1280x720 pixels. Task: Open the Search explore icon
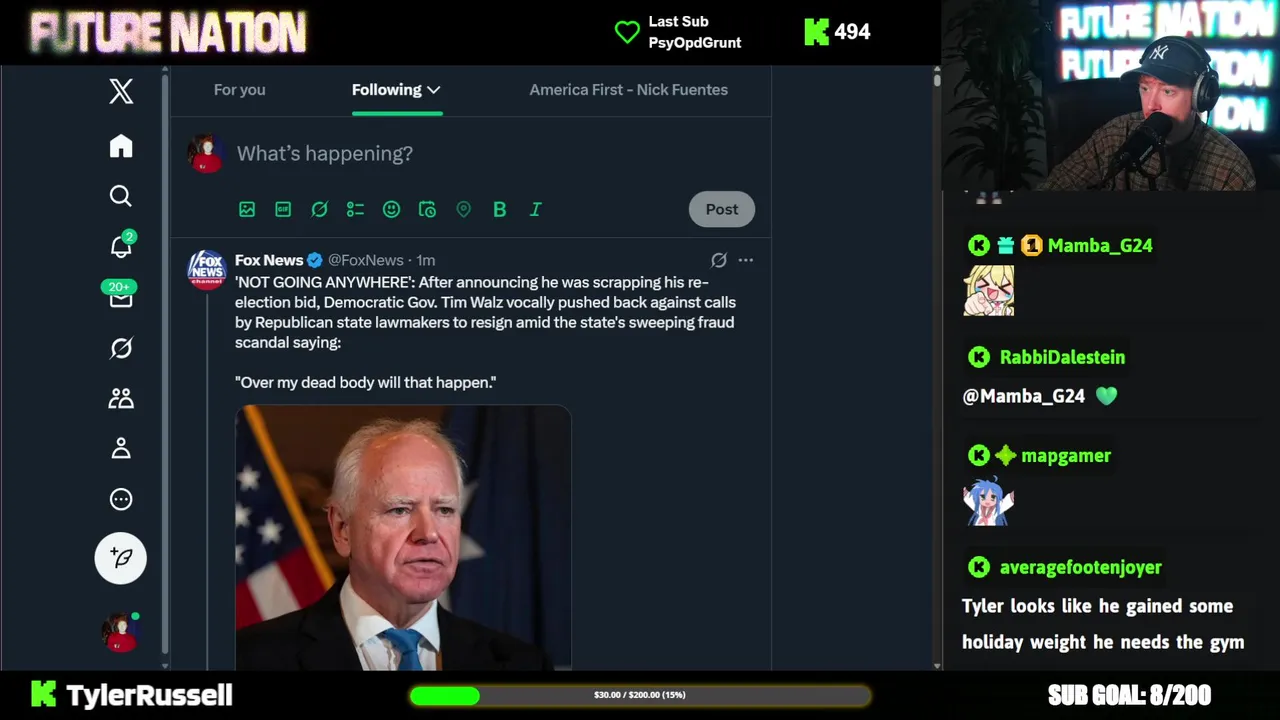pos(121,196)
